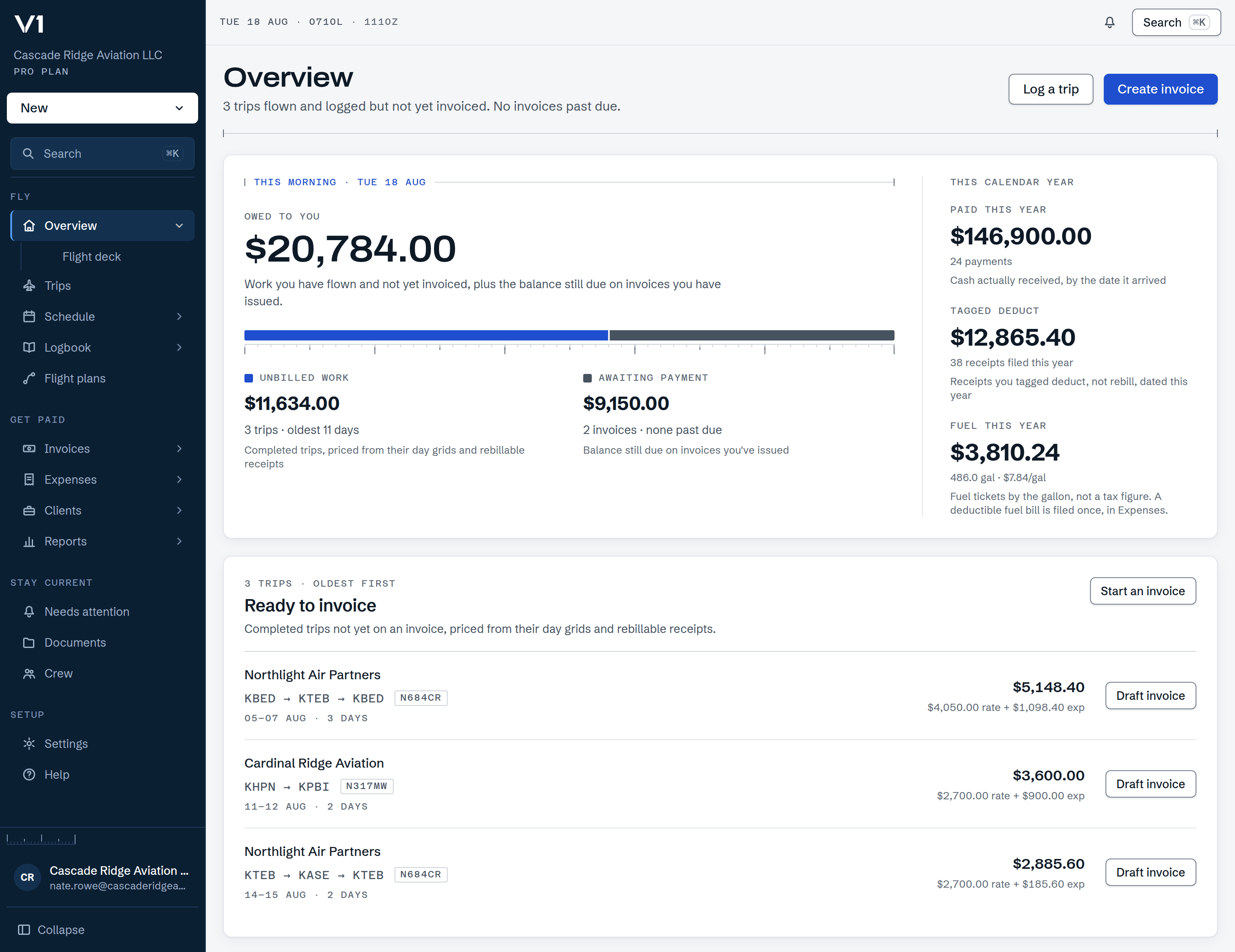Click the Schedule calendar icon
The image size is (1235, 952).
(x=29, y=316)
